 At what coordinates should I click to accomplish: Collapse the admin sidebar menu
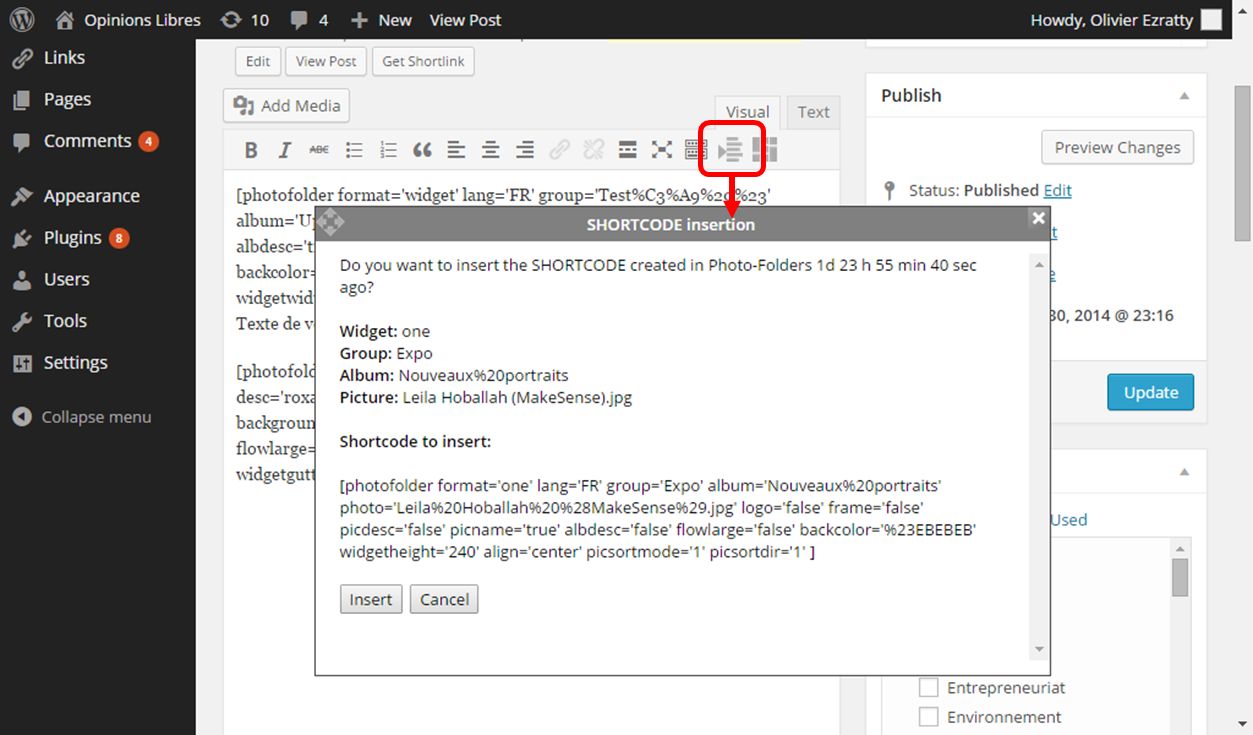pos(82,417)
